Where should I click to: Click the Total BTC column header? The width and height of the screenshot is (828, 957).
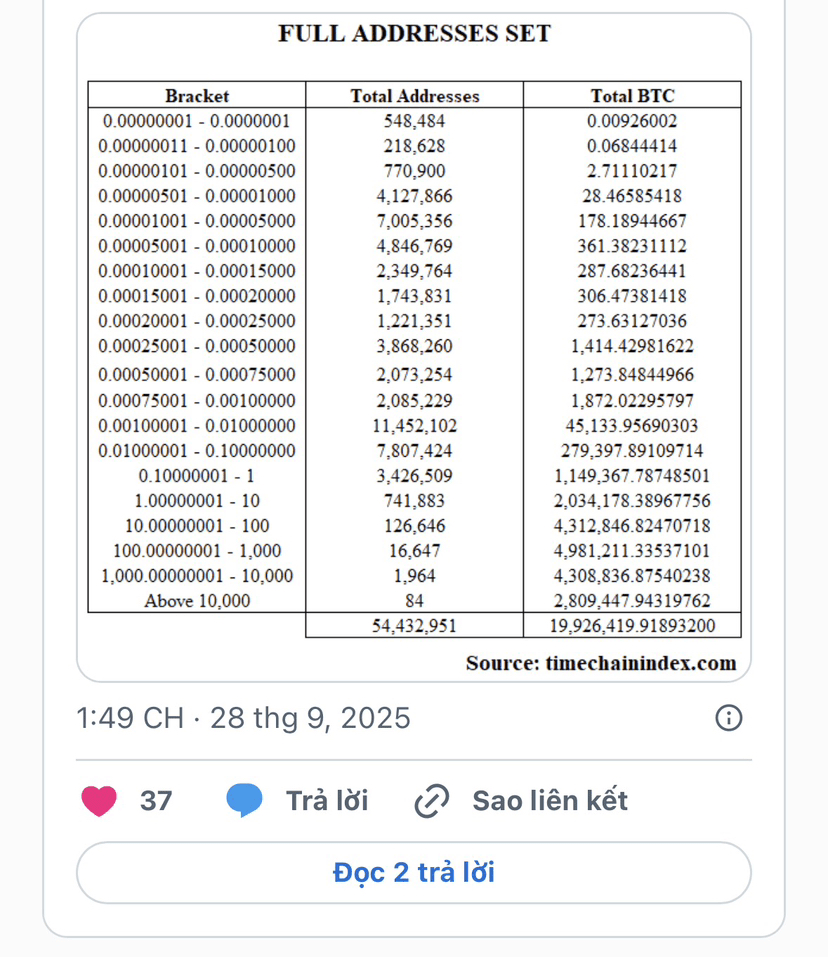pos(633,96)
